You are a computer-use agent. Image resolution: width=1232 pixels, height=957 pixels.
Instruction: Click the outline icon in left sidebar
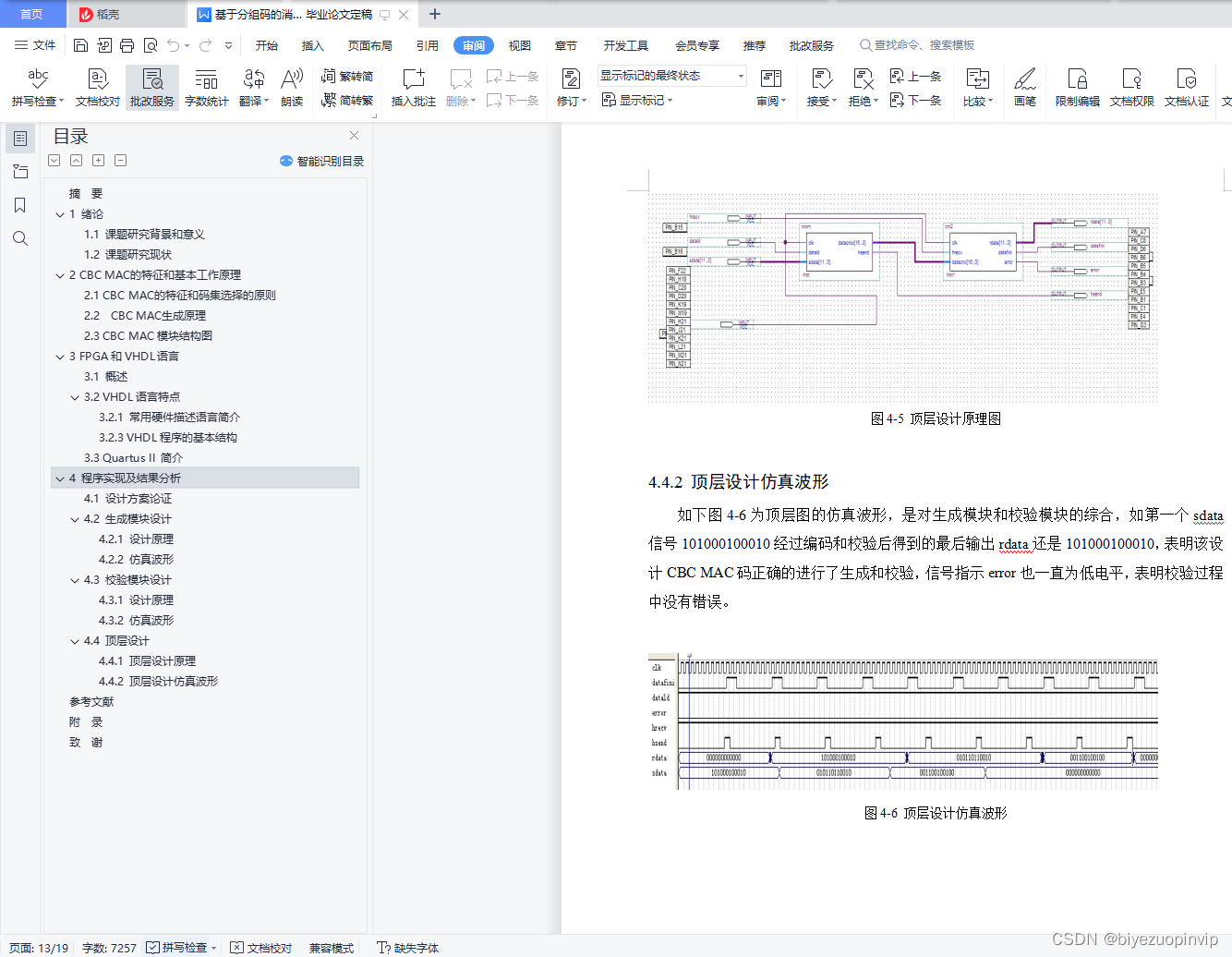click(x=19, y=139)
